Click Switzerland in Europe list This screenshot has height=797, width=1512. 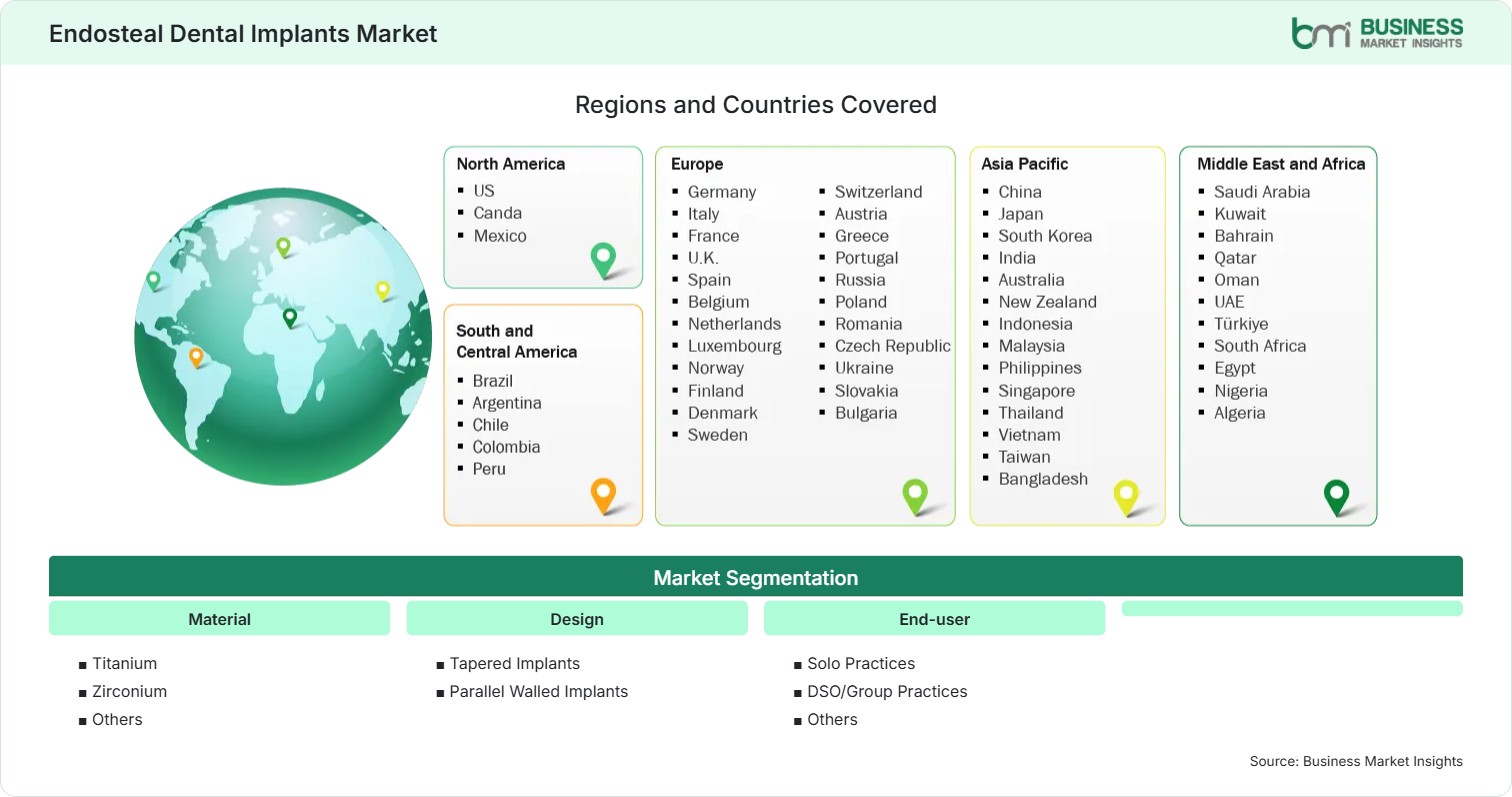coord(879,191)
